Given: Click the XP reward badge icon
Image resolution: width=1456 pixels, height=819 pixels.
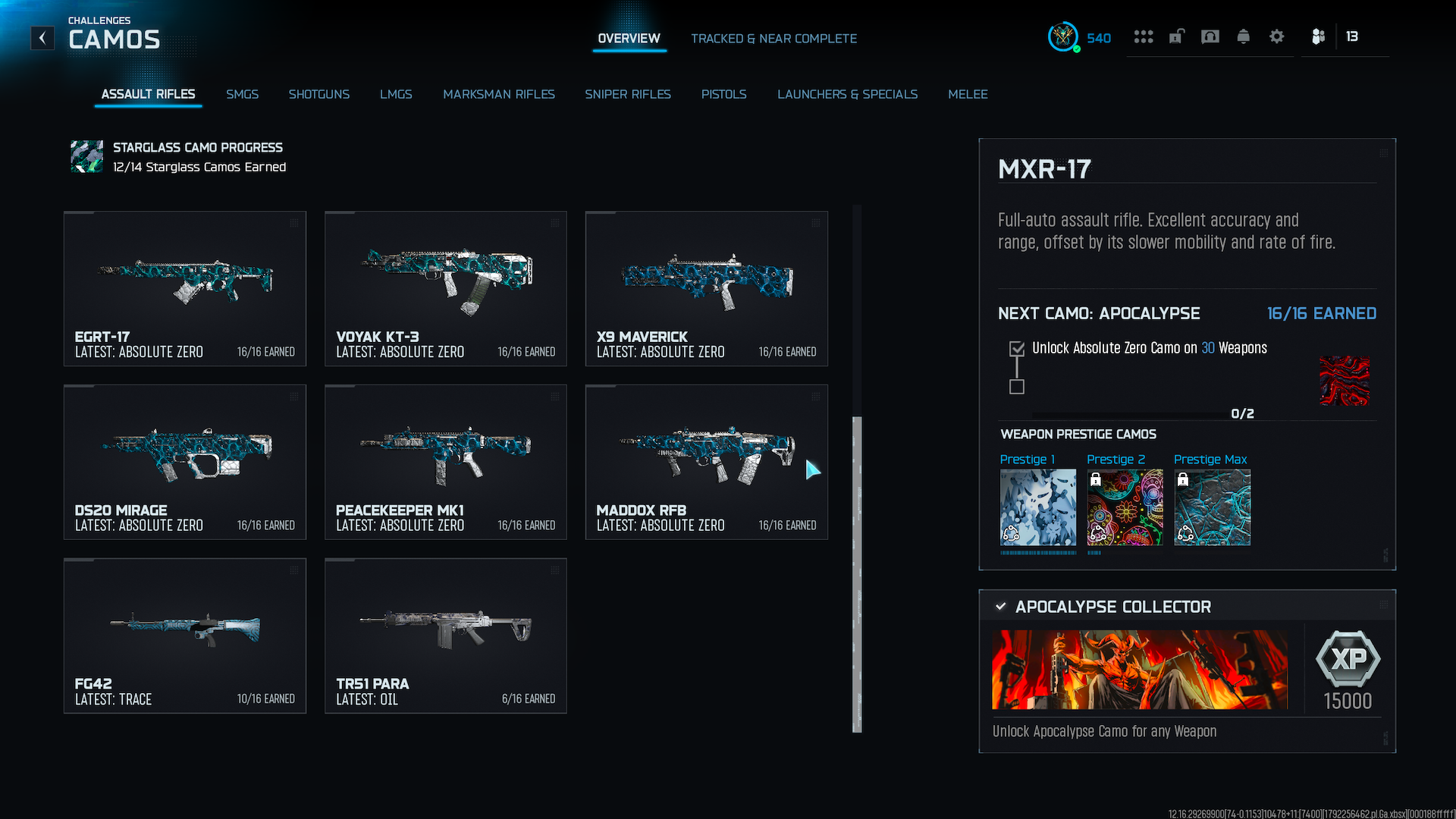Looking at the screenshot, I should click(x=1348, y=658).
